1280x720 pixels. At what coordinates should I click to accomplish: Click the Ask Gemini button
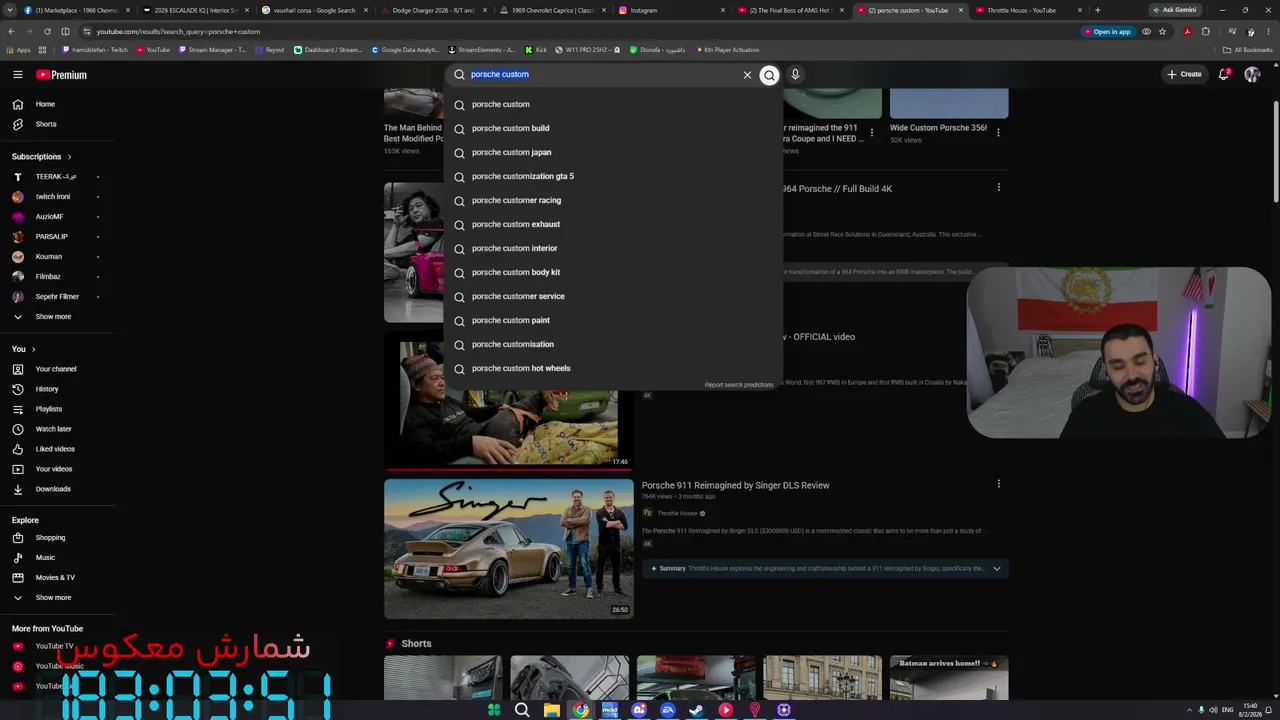pyautogui.click(x=1174, y=10)
